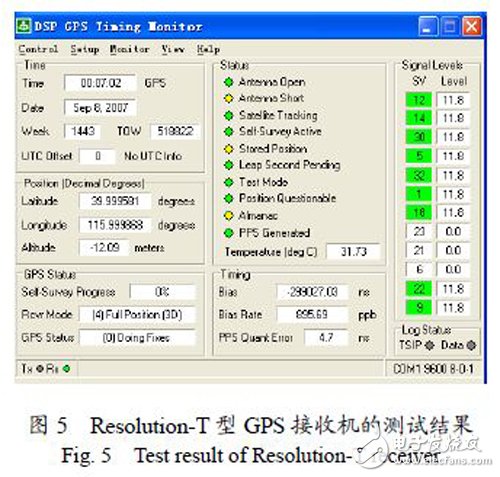Click the SV 23 level value 0.0
The height and width of the screenshot is (477, 500).
[453, 231]
